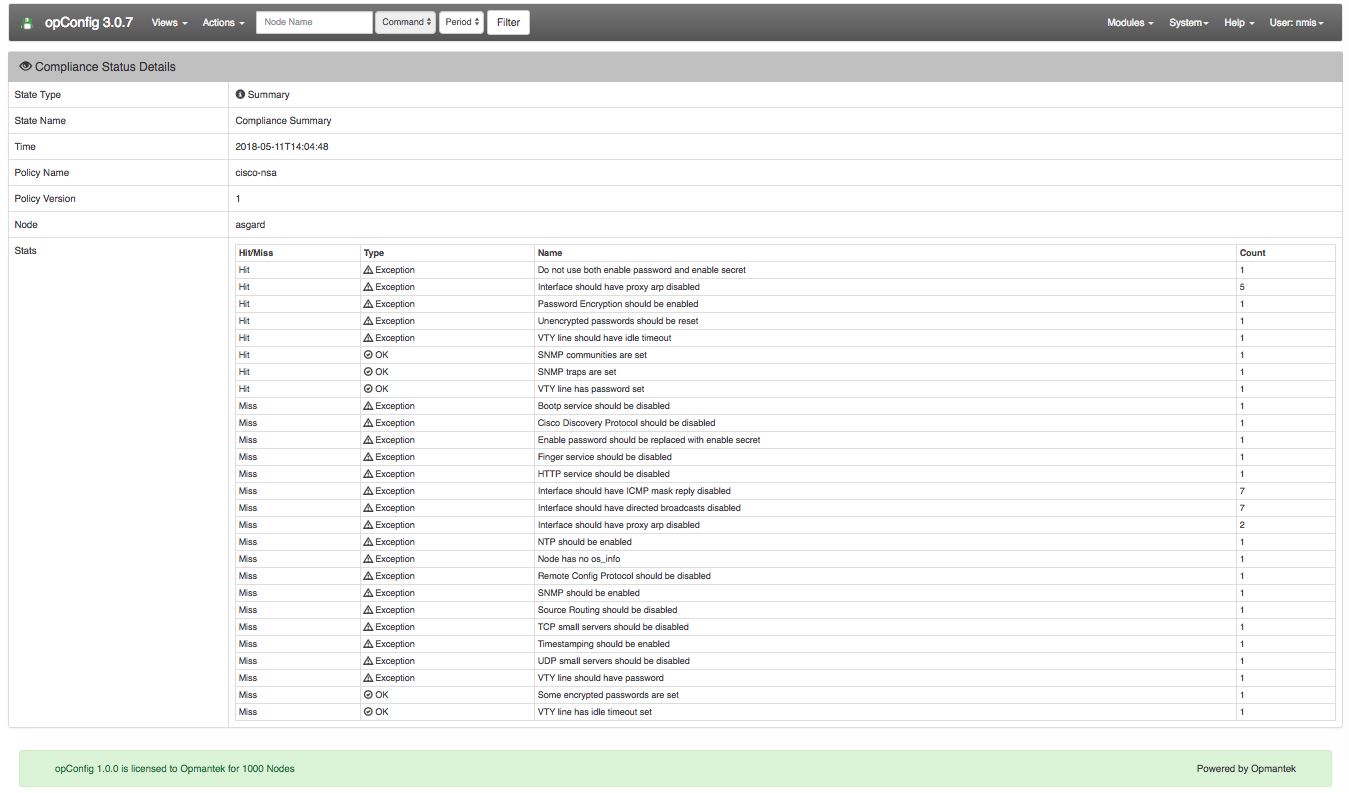Click Hit link for VTY line should have idle timeout
This screenshot has width=1349, height=793.
(244, 338)
